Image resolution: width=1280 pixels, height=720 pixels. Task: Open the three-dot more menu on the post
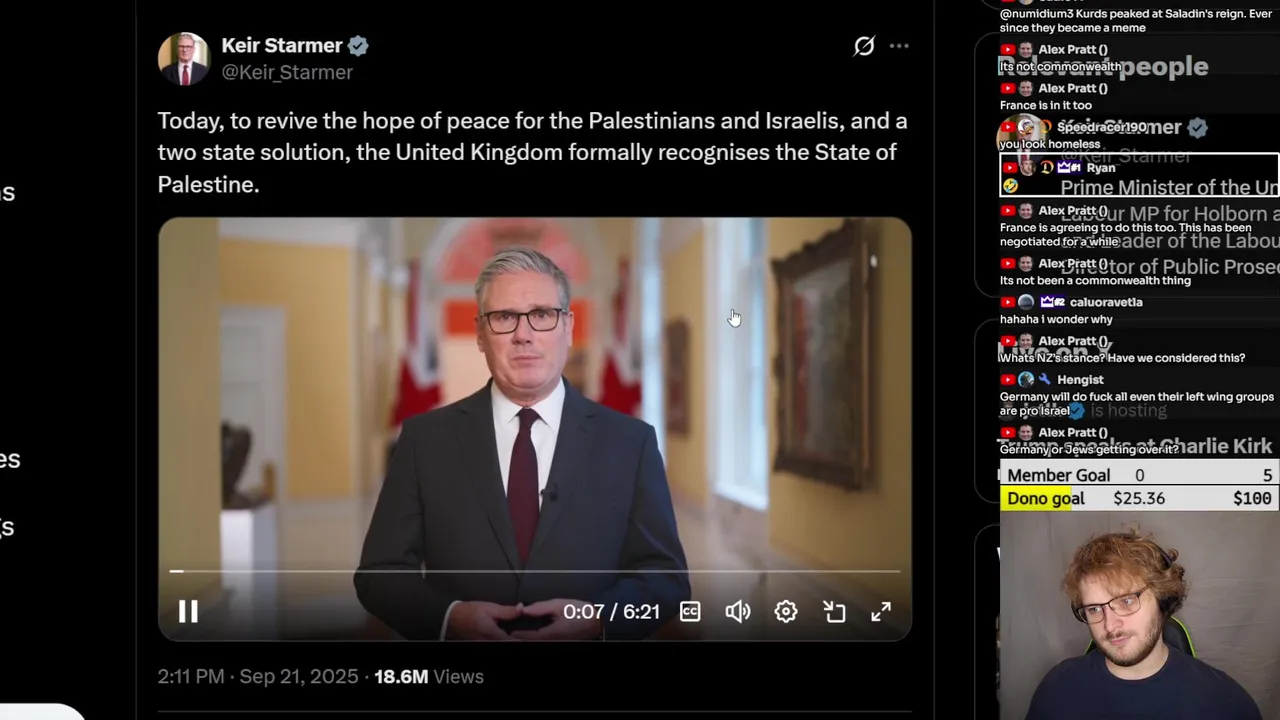[x=899, y=46]
